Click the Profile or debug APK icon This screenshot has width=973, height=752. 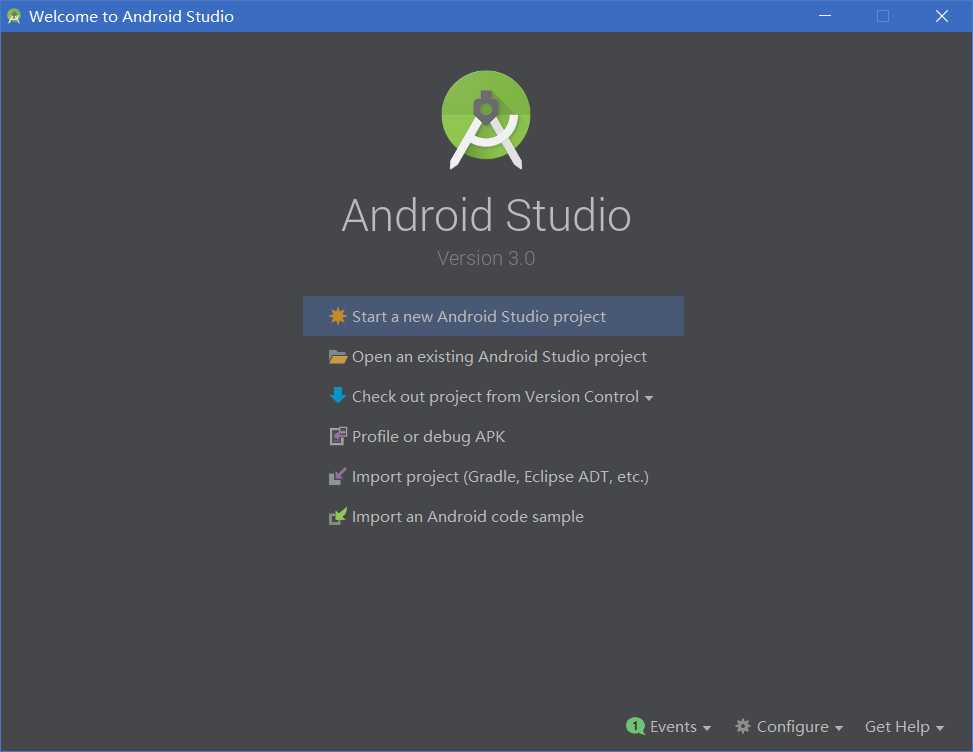[338, 436]
